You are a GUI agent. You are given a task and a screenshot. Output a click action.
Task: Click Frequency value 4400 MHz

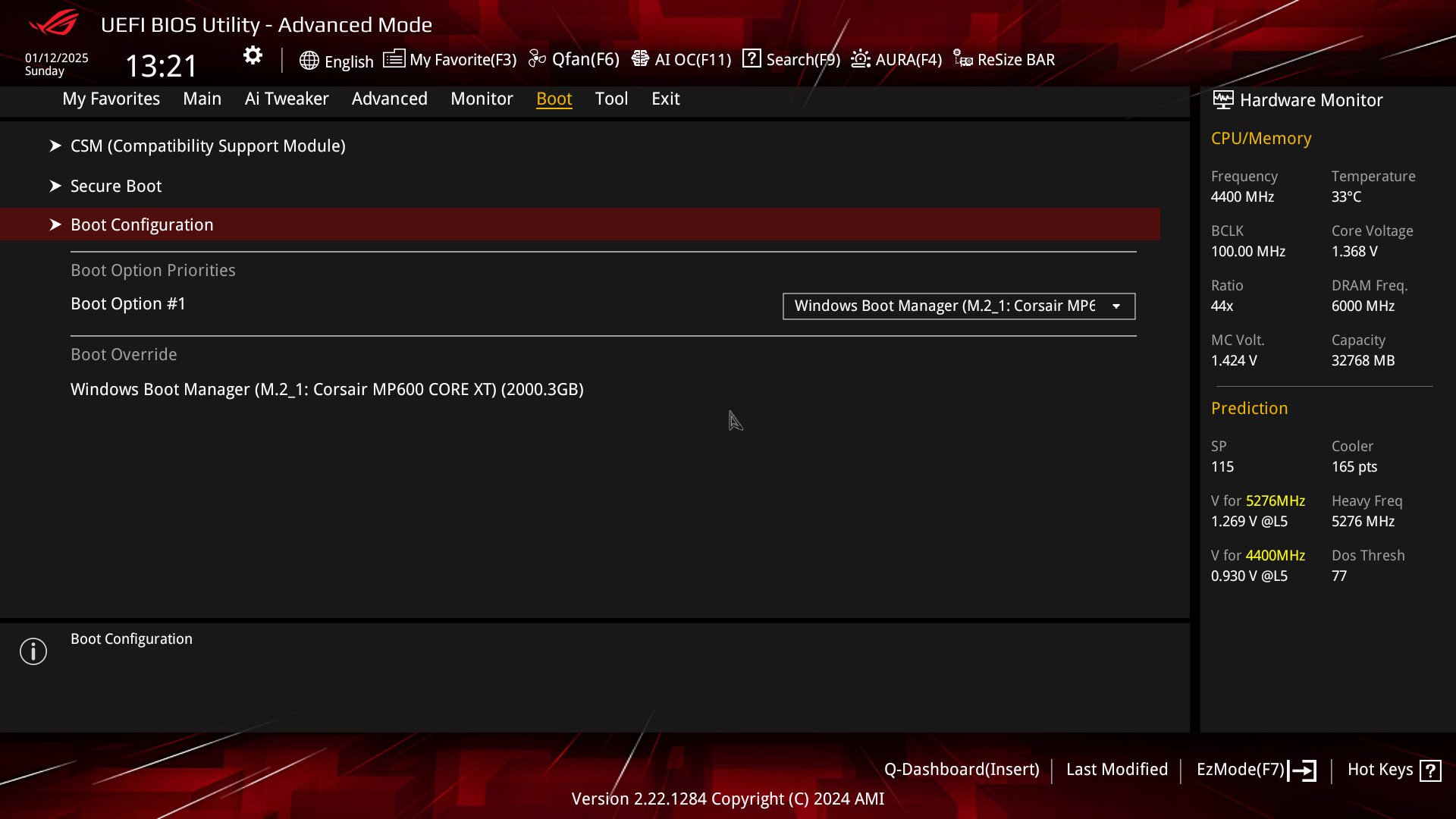coord(1242,197)
